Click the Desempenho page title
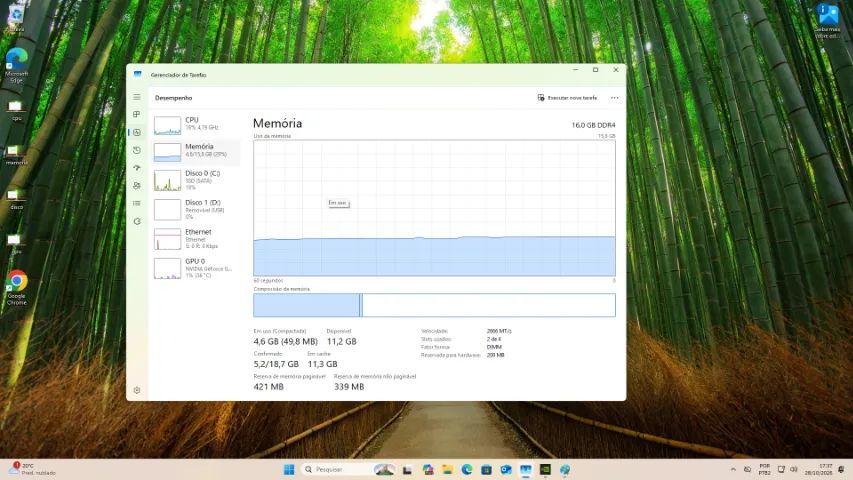Viewport: 853px width, 480px height. (x=174, y=98)
